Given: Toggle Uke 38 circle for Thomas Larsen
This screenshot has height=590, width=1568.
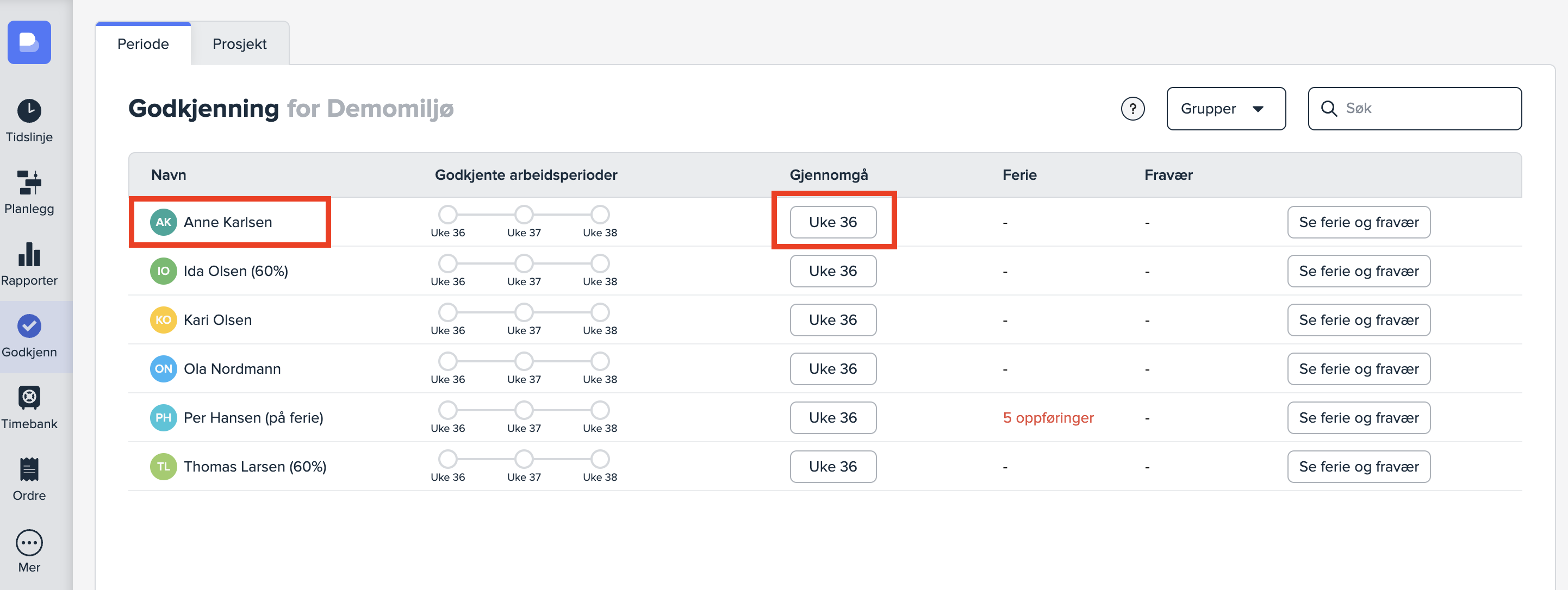Looking at the screenshot, I should pyautogui.click(x=600, y=459).
